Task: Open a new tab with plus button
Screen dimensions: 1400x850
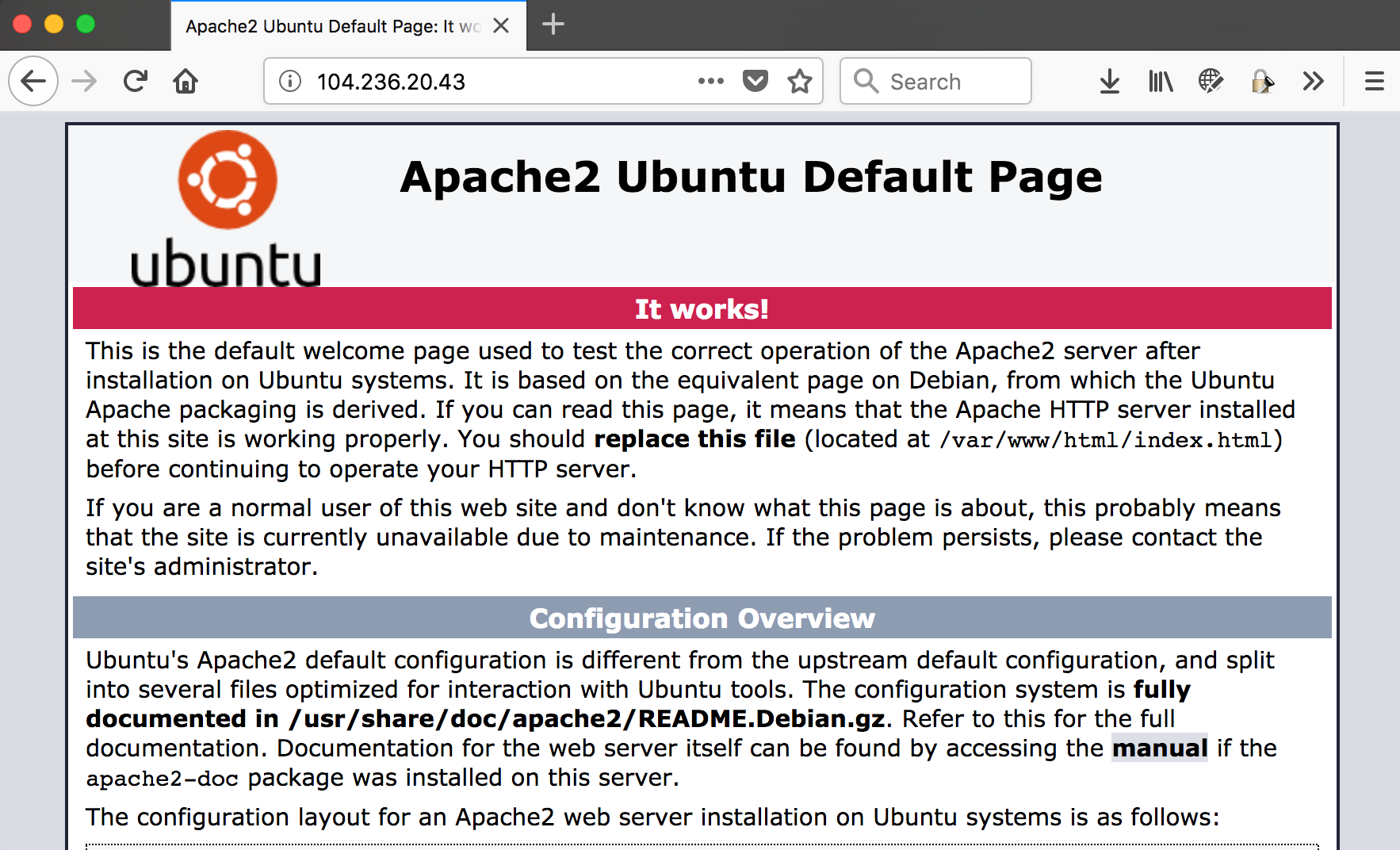Action: pyautogui.click(x=553, y=25)
